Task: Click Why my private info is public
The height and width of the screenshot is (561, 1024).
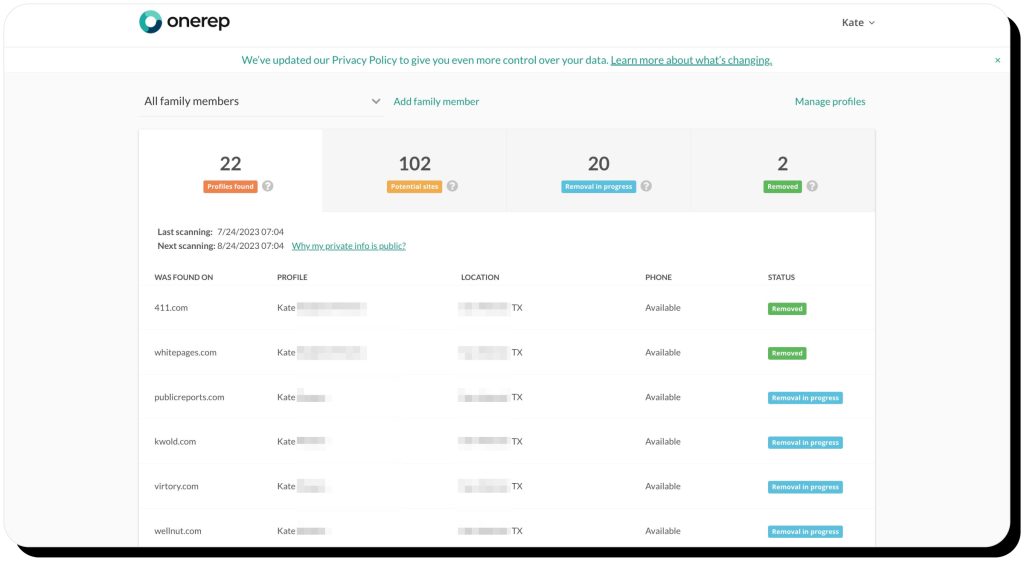Action: pos(349,246)
